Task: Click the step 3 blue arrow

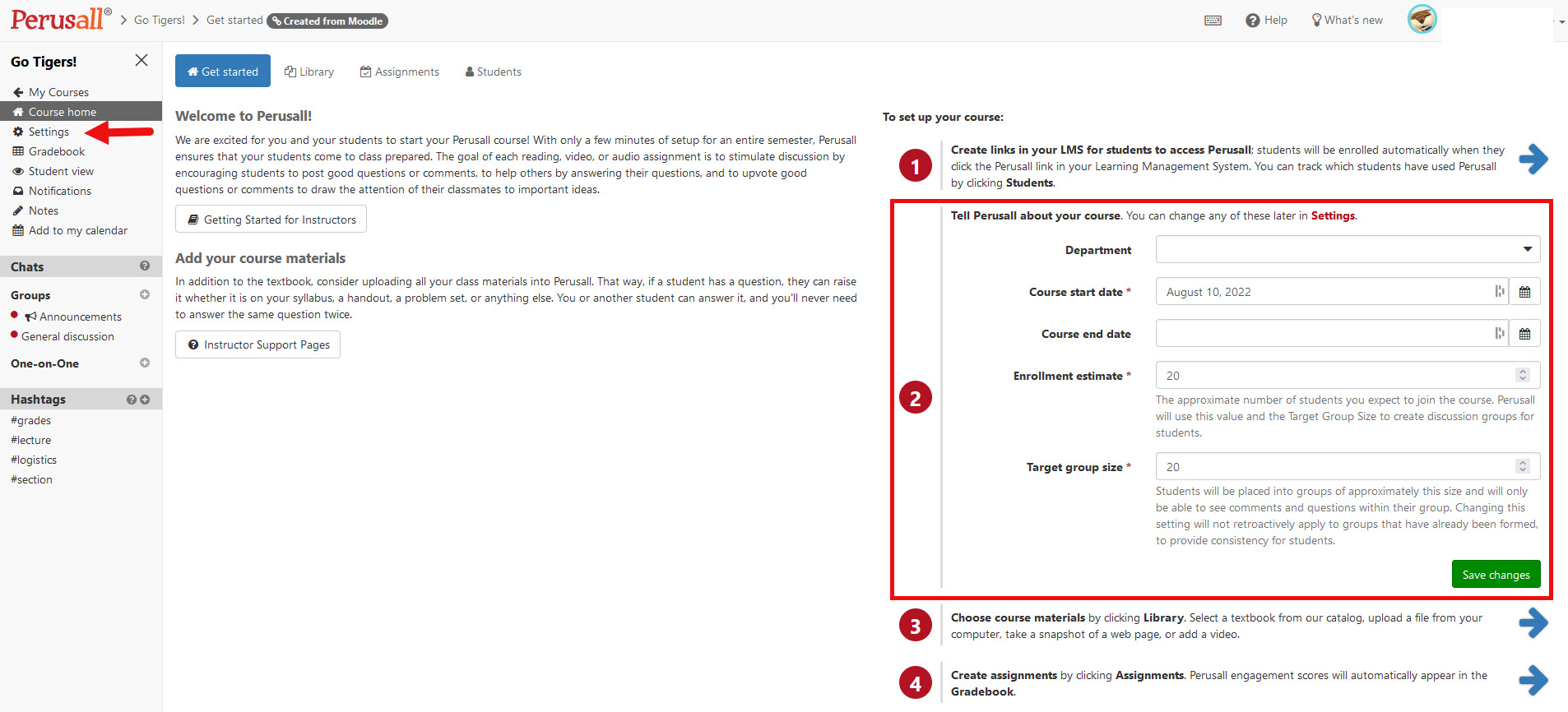Action: pyautogui.click(x=1533, y=622)
